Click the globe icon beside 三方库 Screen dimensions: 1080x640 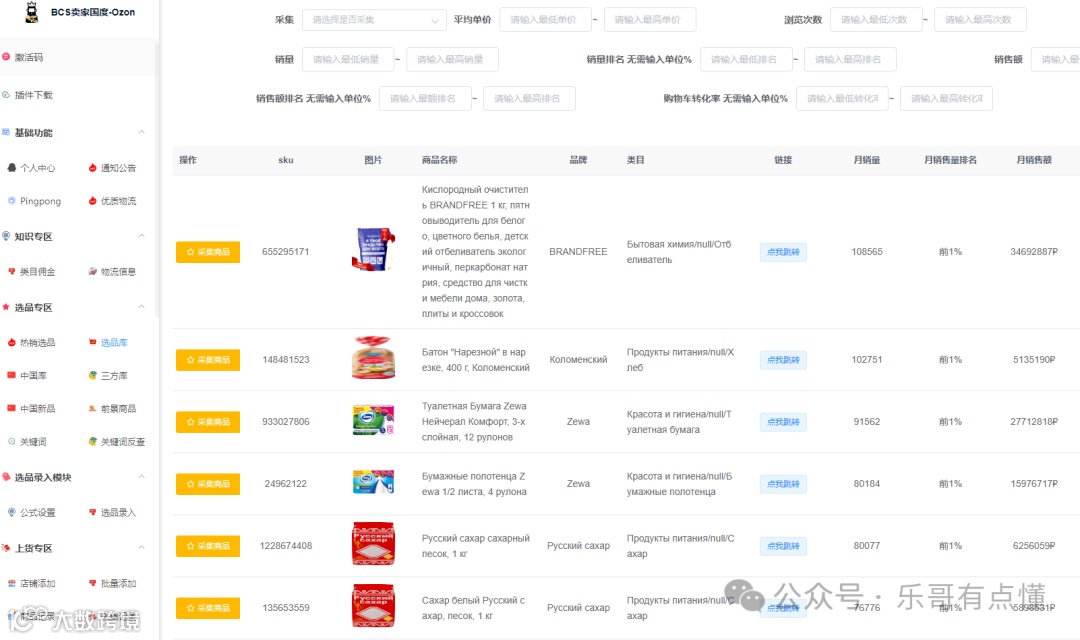coord(92,375)
